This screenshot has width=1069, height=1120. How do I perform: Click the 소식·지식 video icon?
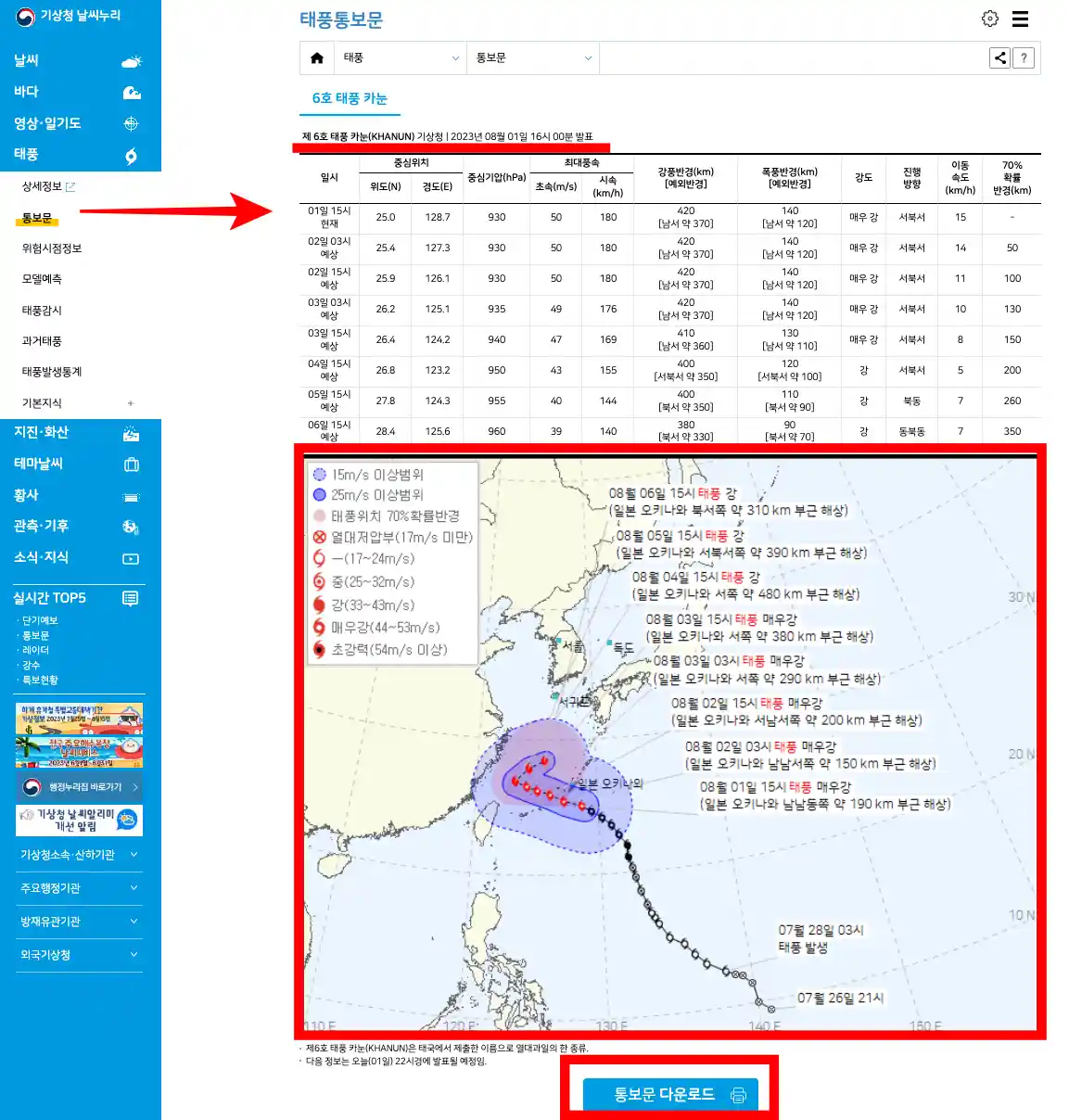pos(129,558)
